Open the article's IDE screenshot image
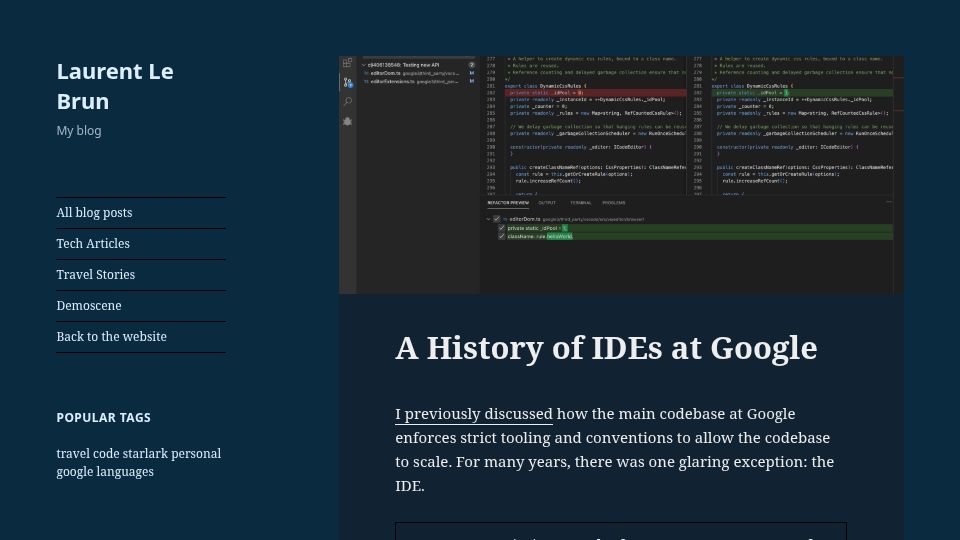The image size is (960, 540). click(621, 175)
